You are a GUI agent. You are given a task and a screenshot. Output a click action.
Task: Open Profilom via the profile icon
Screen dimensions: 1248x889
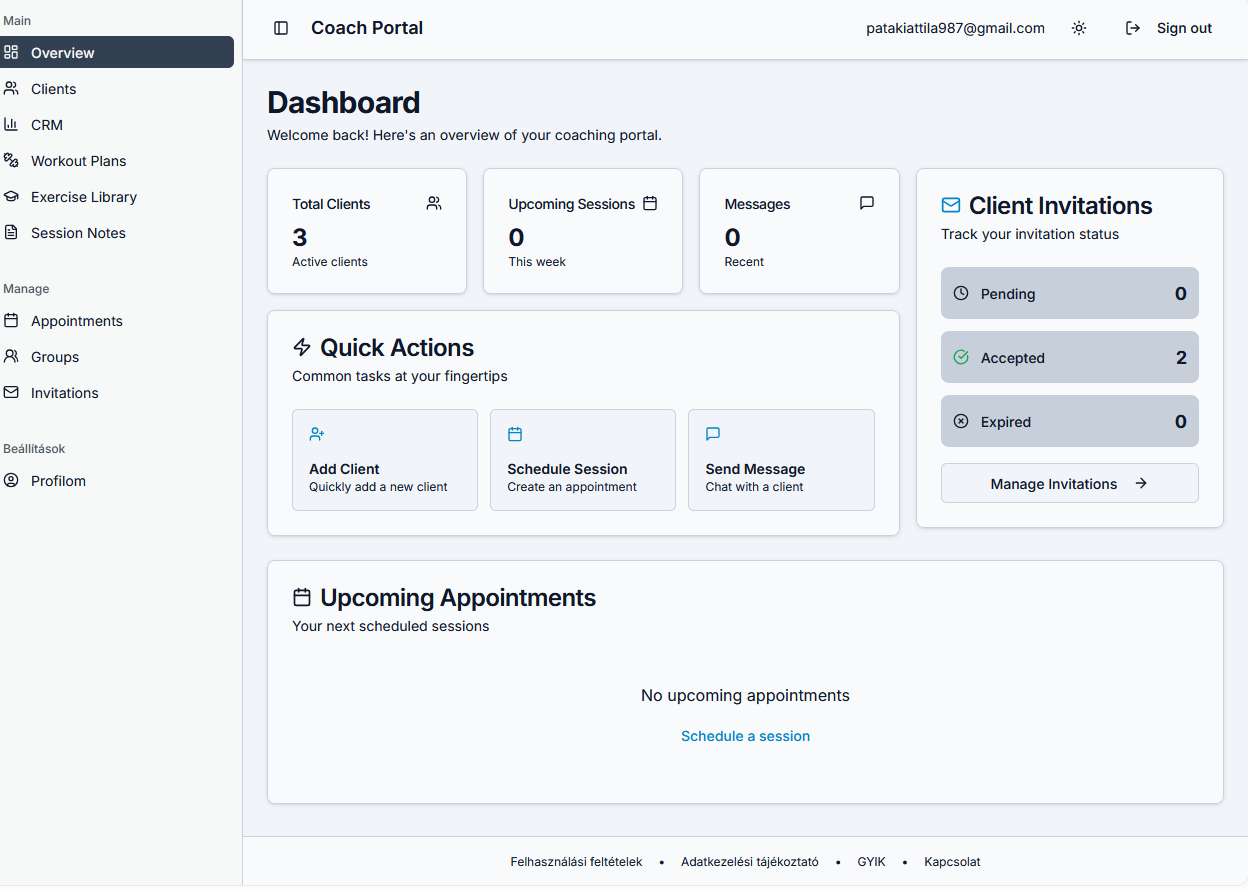tap(11, 480)
